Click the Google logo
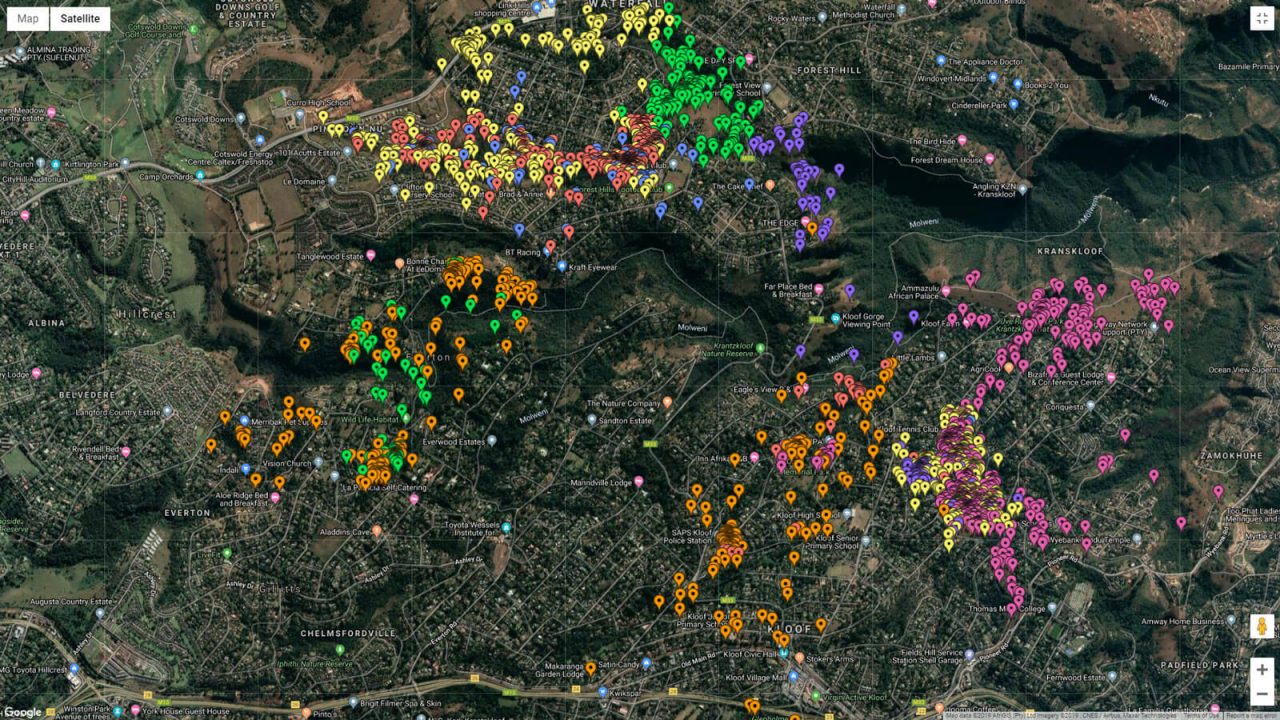This screenshot has width=1280, height=720. 22,711
